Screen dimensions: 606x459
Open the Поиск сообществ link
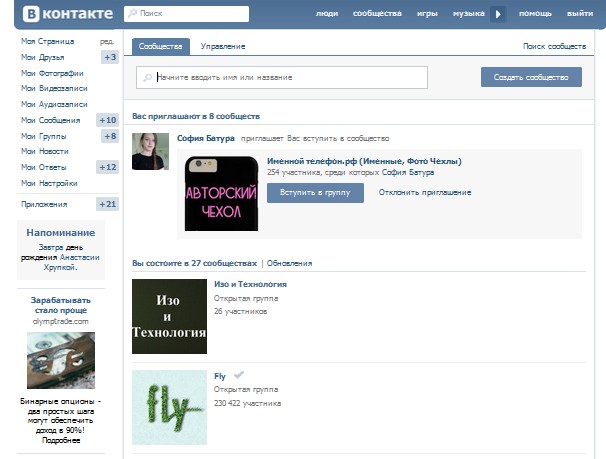pos(554,47)
